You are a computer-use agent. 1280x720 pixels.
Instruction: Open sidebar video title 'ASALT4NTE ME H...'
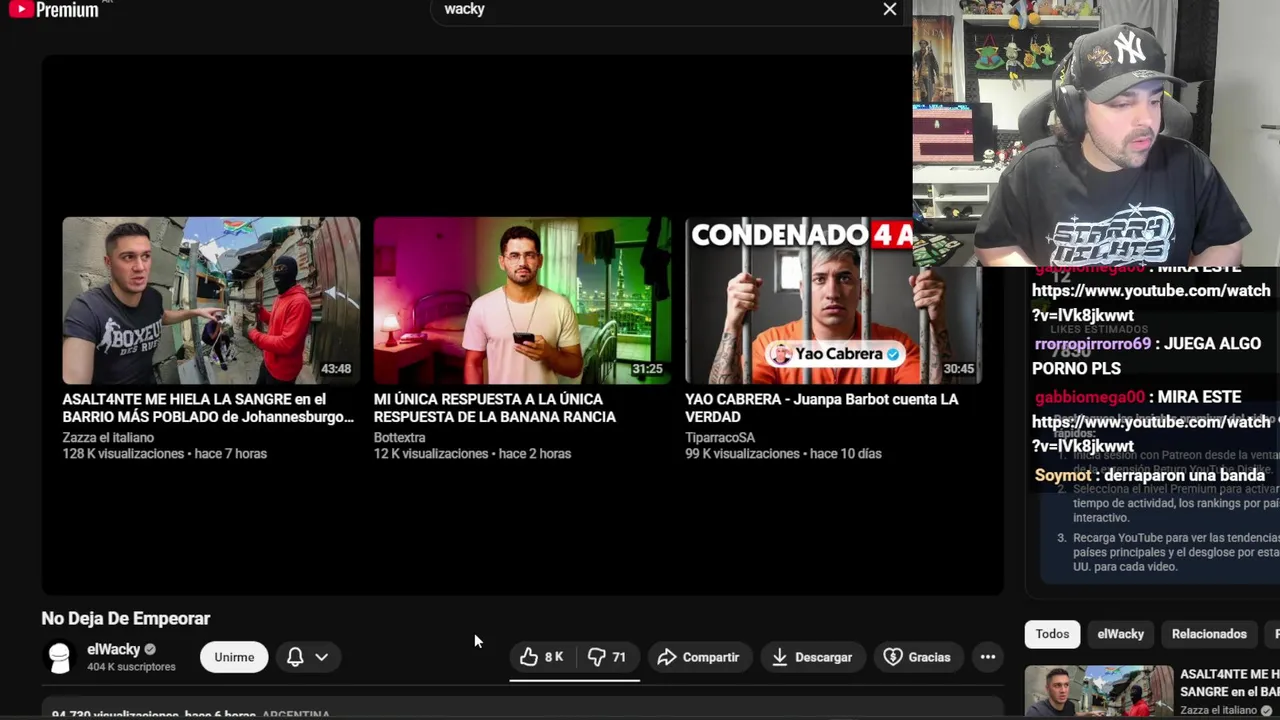pos(1229,683)
